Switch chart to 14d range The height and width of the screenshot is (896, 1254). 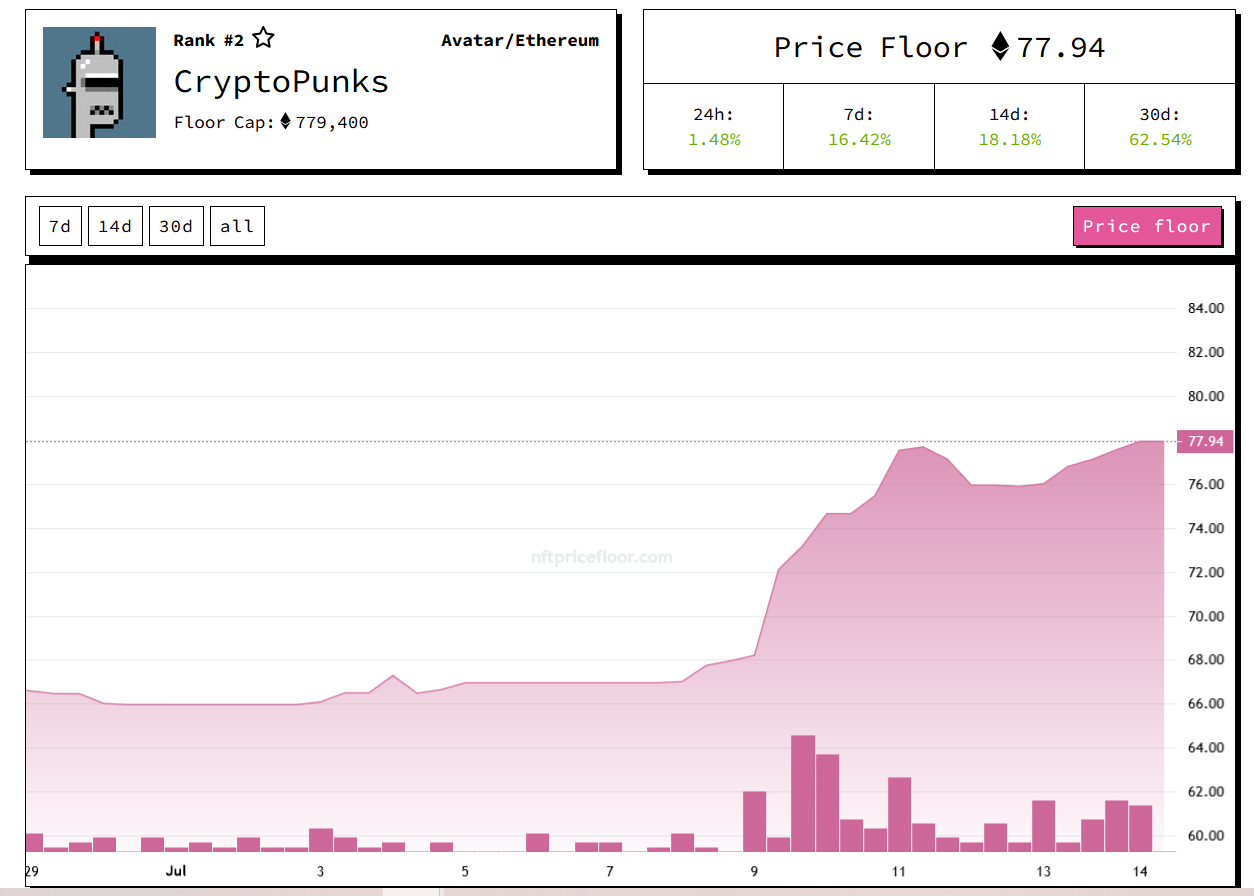coord(115,226)
